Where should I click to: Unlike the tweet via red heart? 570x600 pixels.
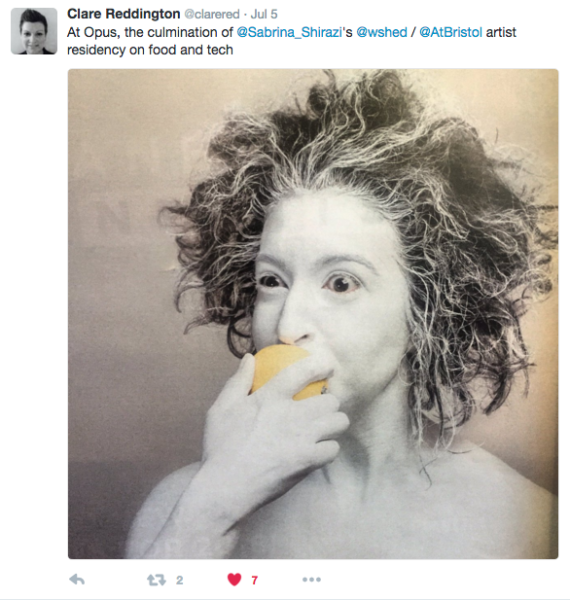coord(234,580)
